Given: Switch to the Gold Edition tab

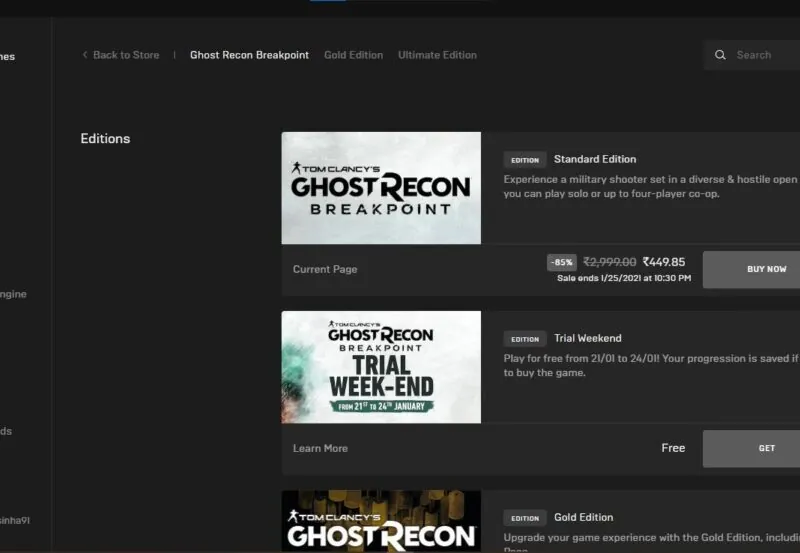Looking at the screenshot, I should click(x=353, y=55).
